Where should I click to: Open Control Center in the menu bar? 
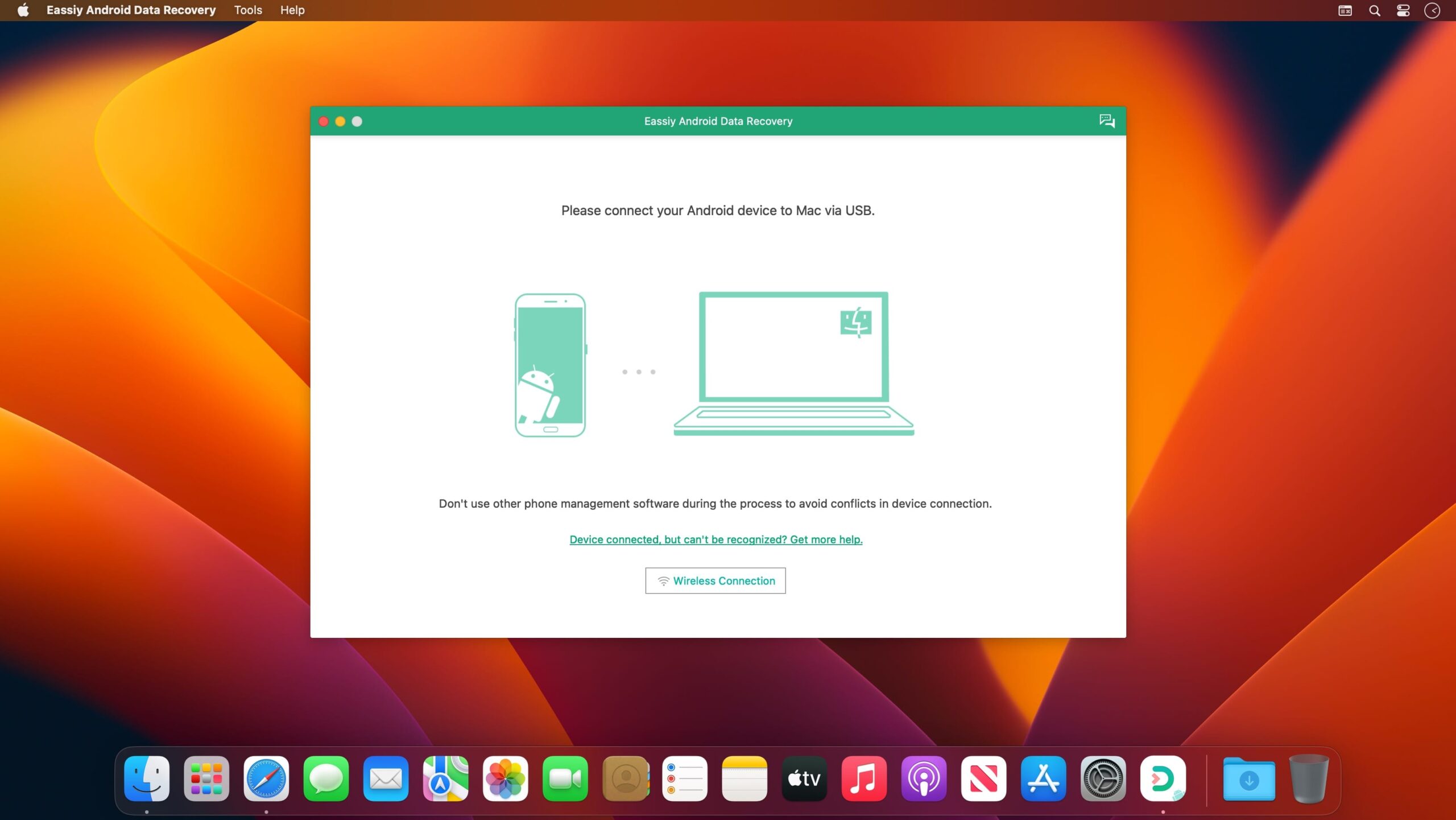[1403, 10]
